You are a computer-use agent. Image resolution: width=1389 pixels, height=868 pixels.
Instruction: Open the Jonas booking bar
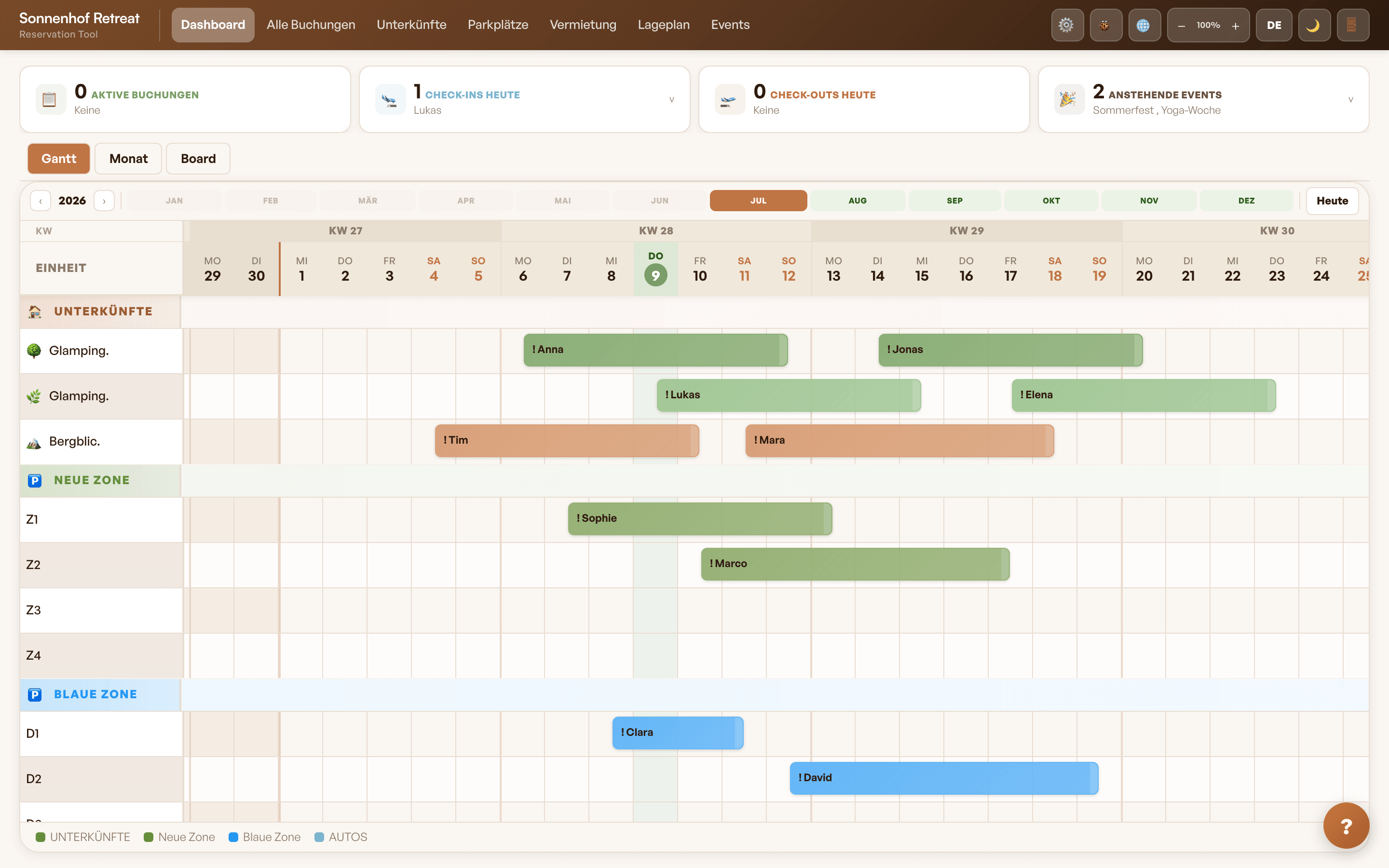[x=1010, y=350]
